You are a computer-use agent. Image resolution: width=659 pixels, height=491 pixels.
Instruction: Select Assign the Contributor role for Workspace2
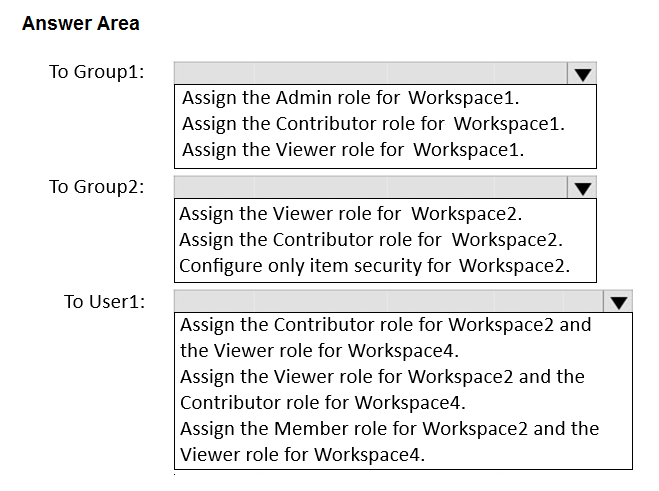[x=371, y=240]
